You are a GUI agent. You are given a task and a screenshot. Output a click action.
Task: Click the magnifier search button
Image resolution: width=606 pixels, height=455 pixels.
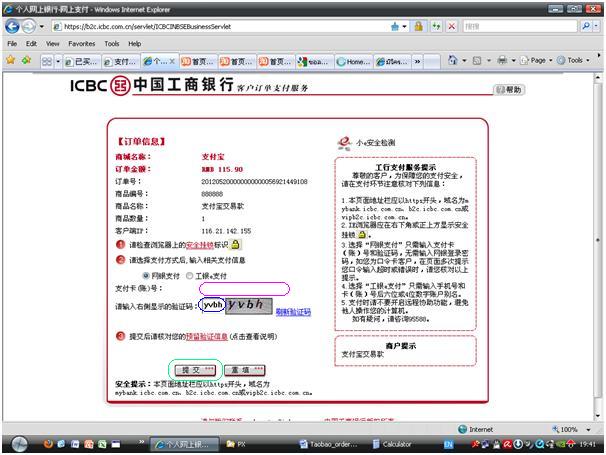pos(586,26)
